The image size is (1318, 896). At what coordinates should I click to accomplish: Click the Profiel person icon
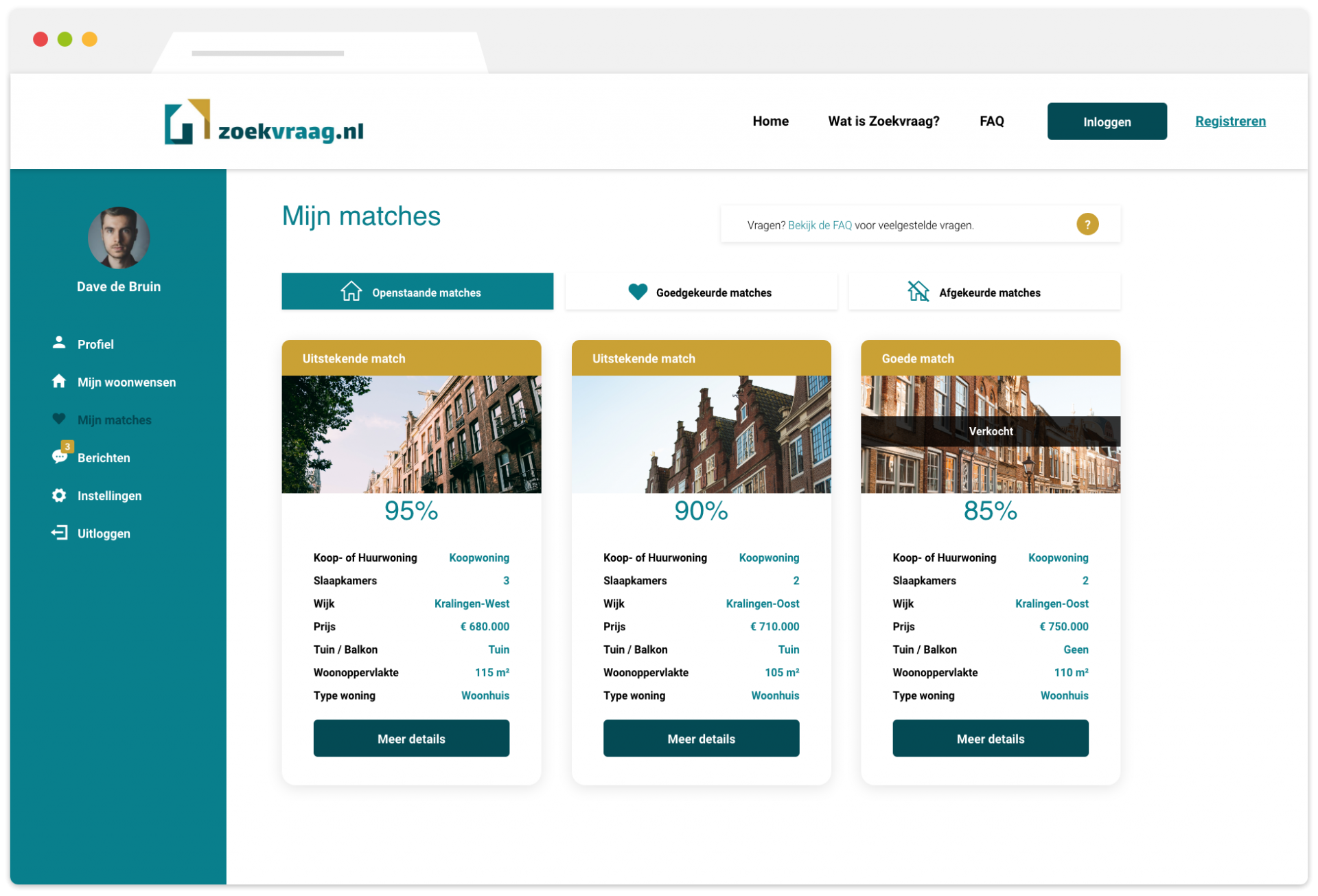pos(59,343)
